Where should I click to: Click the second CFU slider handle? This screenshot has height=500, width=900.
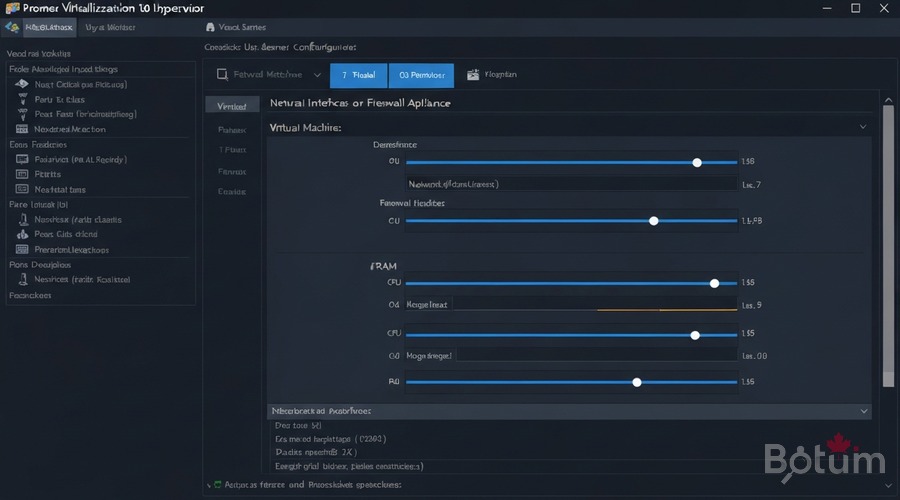pyautogui.click(x=695, y=335)
